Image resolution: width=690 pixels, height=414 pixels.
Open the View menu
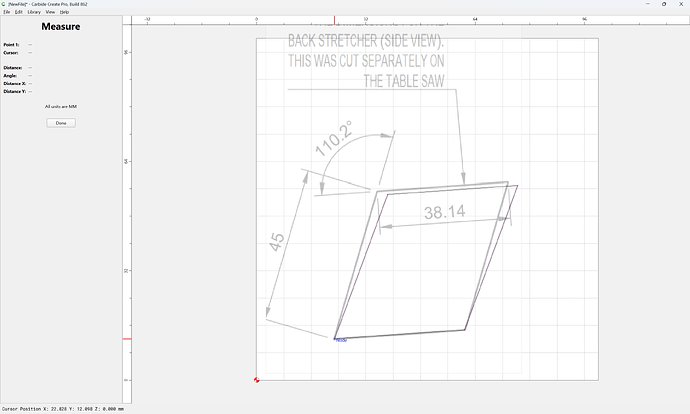(51, 12)
